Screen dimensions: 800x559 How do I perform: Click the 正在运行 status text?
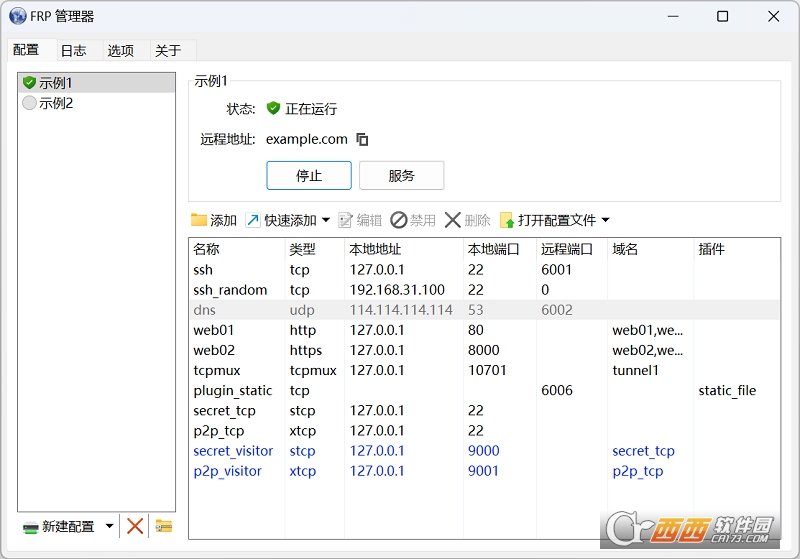point(311,109)
